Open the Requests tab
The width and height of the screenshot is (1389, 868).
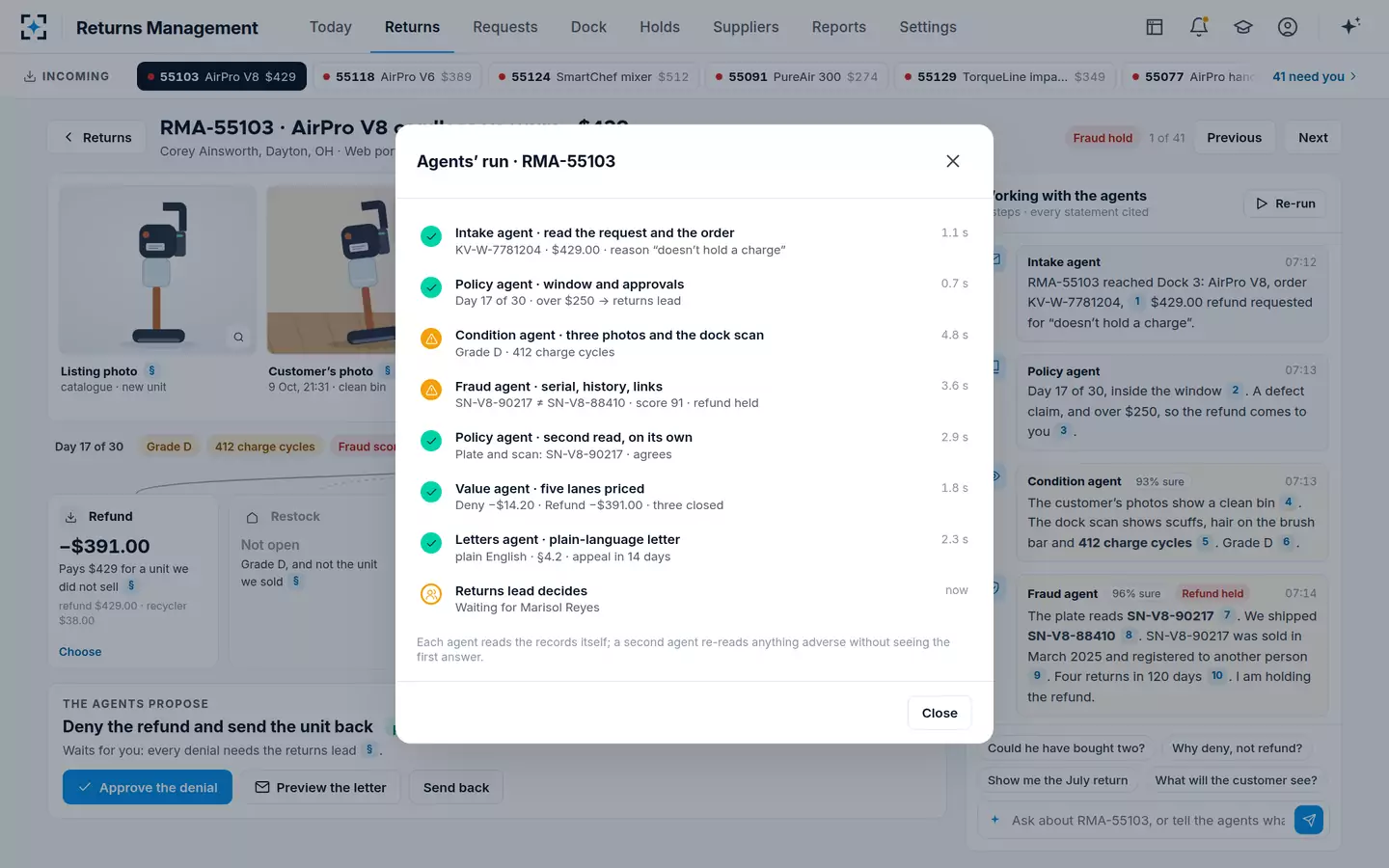[505, 27]
